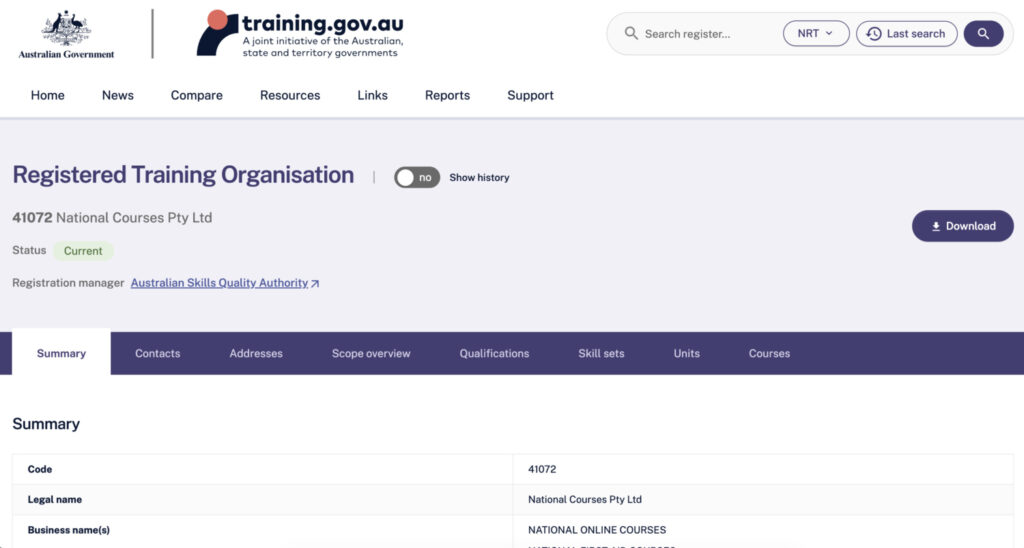Screen dimensions: 1024x548
Task: Click the Download button
Action: tap(963, 226)
